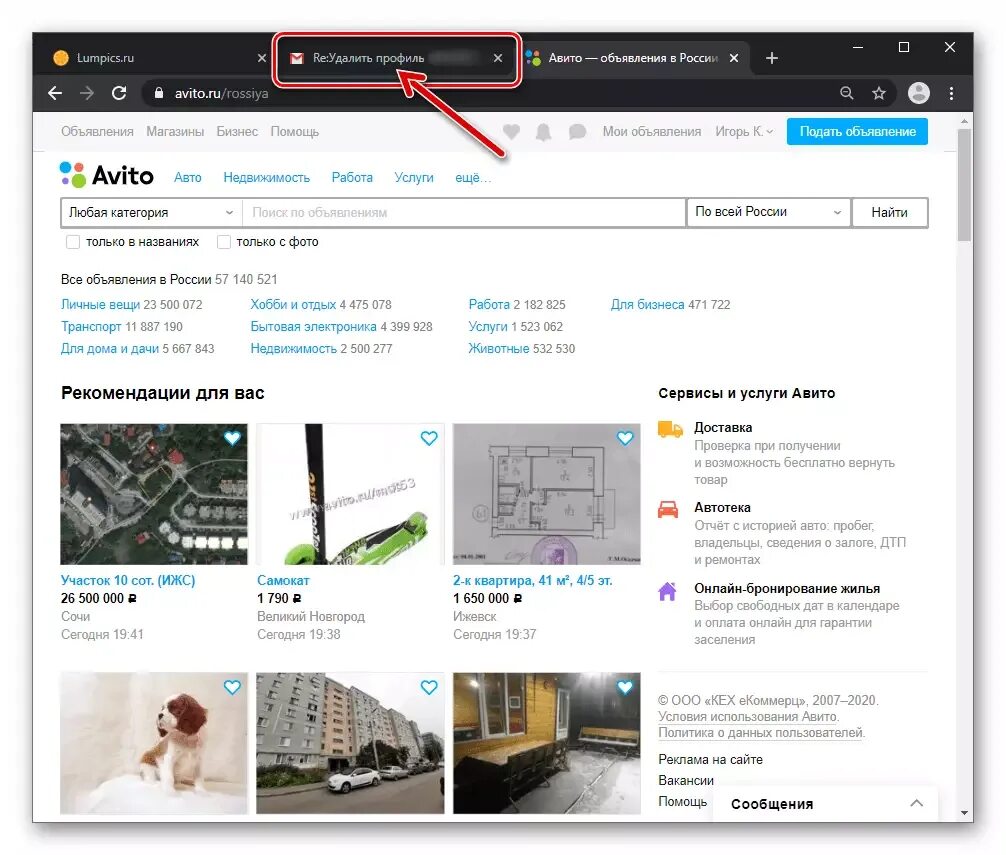The height and width of the screenshot is (855, 1006).
Task: Bookmark this page with the star icon
Action: click(879, 94)
